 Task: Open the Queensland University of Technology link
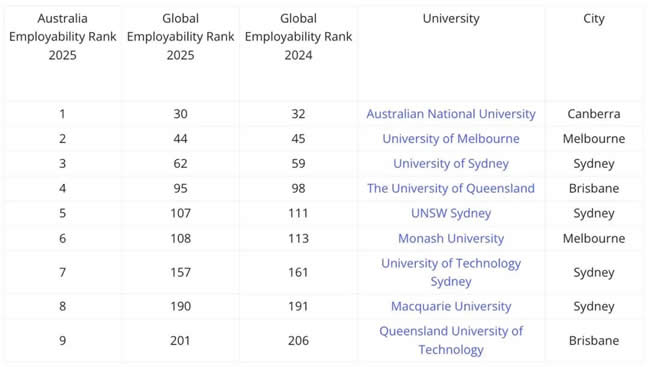pos(451,340)
